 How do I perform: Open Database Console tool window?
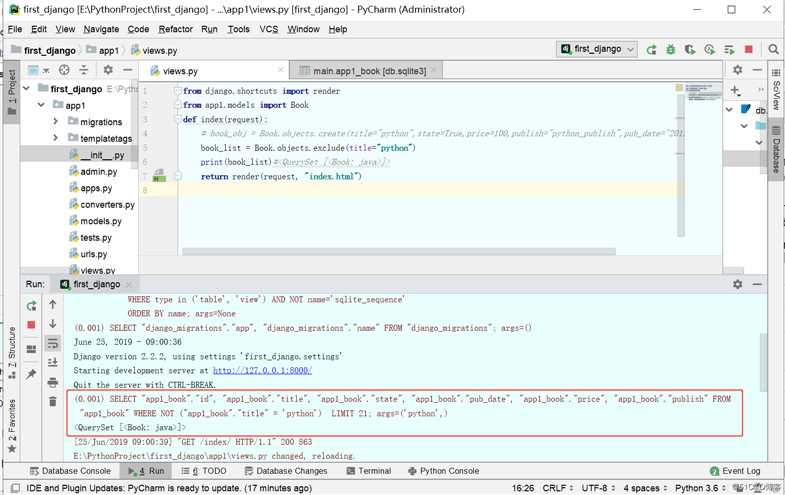(70, 471)
